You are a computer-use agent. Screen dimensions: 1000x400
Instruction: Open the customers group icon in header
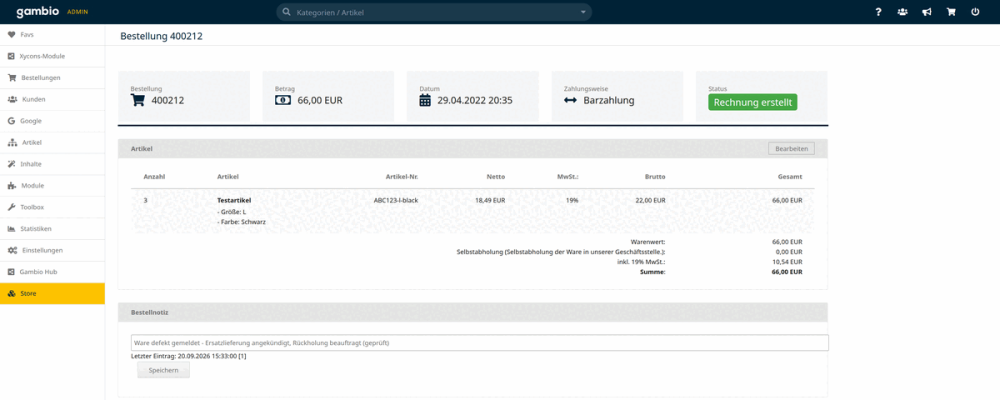tap(902, 11)
